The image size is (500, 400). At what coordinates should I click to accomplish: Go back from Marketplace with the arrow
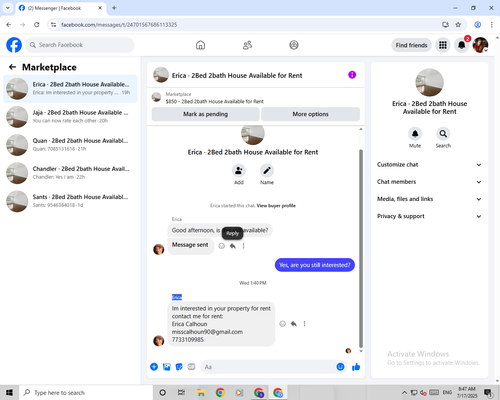tap(12, 67)
